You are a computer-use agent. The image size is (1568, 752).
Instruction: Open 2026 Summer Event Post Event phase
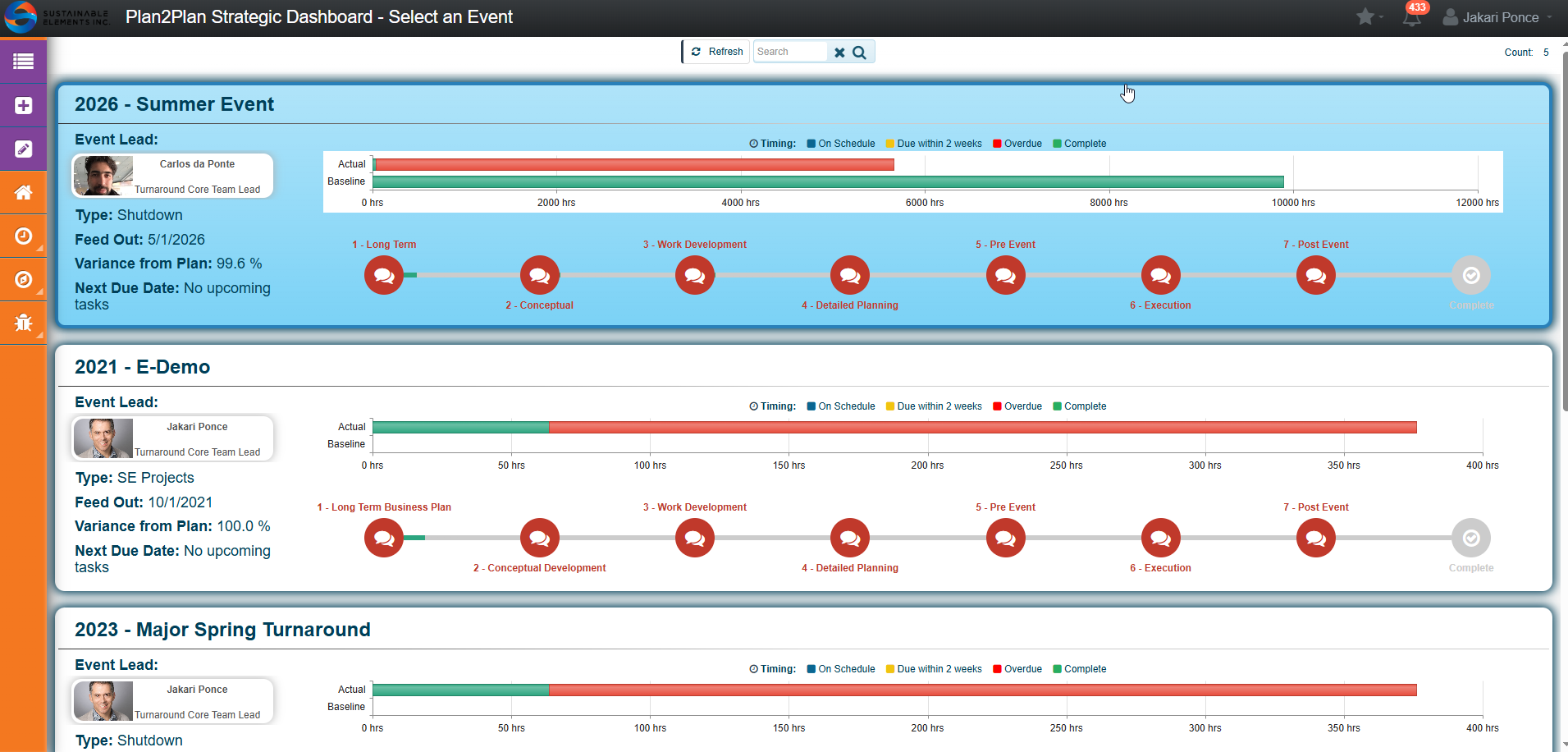[x=1316, y=275]
